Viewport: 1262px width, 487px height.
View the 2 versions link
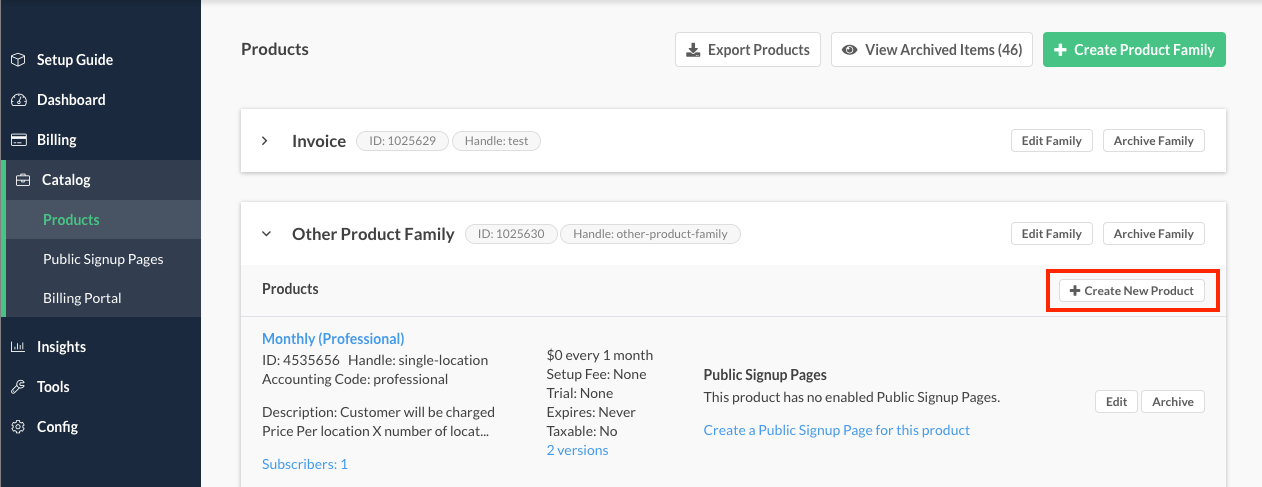pos(577,450)
